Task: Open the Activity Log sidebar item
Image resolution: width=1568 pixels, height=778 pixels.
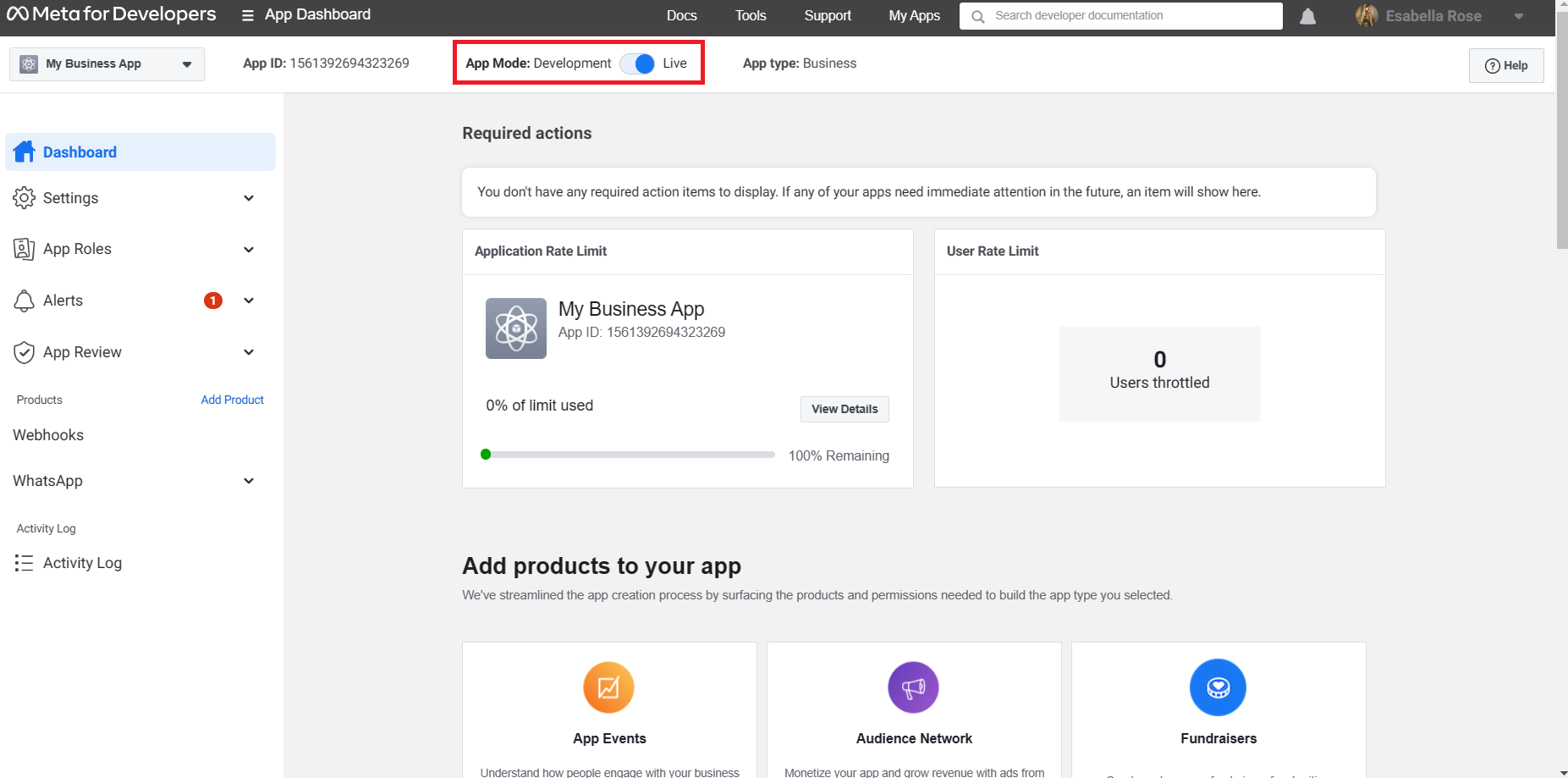Action: [x=82, y=563]
